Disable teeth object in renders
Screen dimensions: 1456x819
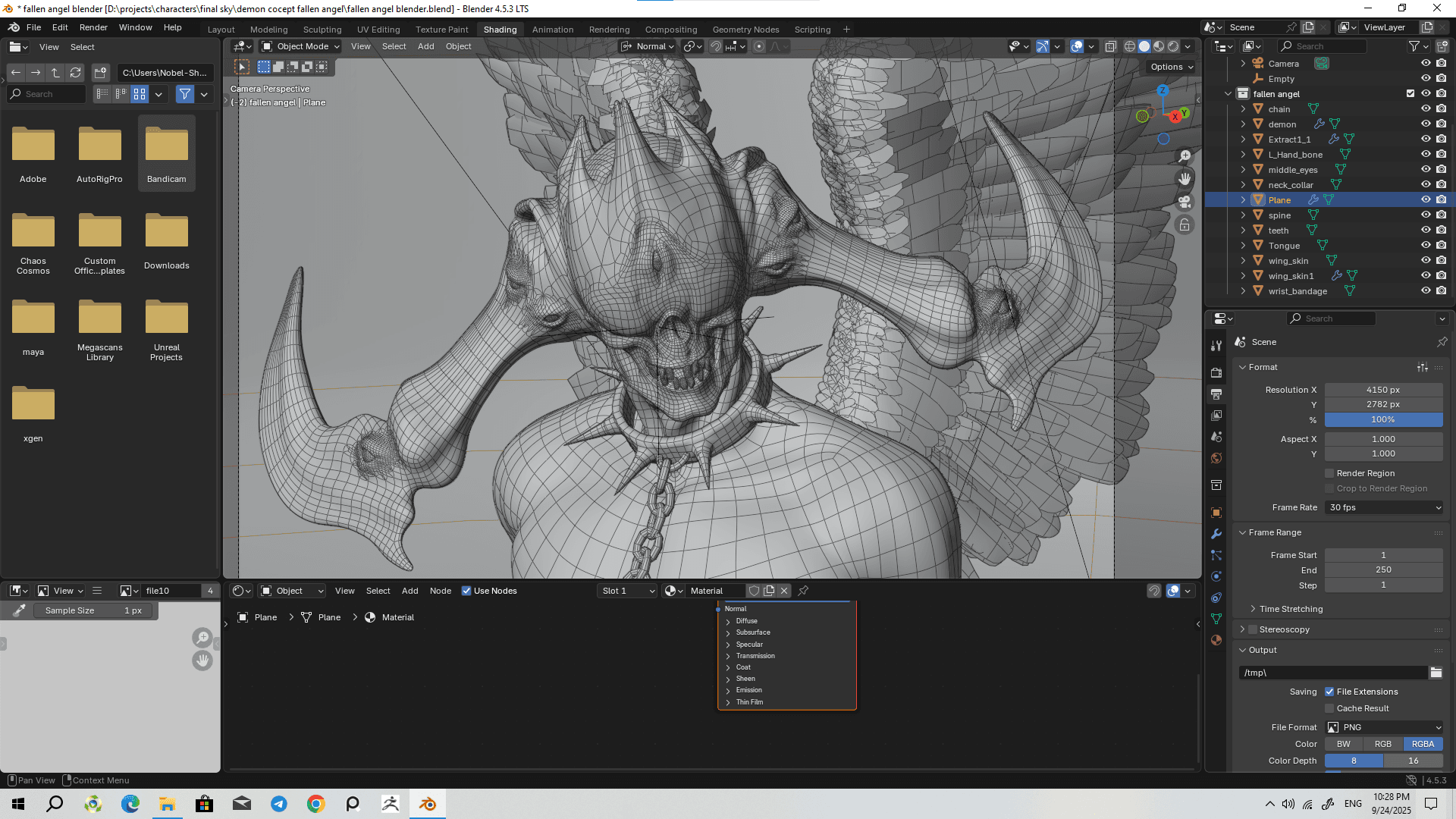pyautogui.click(x=1441, y=231)
